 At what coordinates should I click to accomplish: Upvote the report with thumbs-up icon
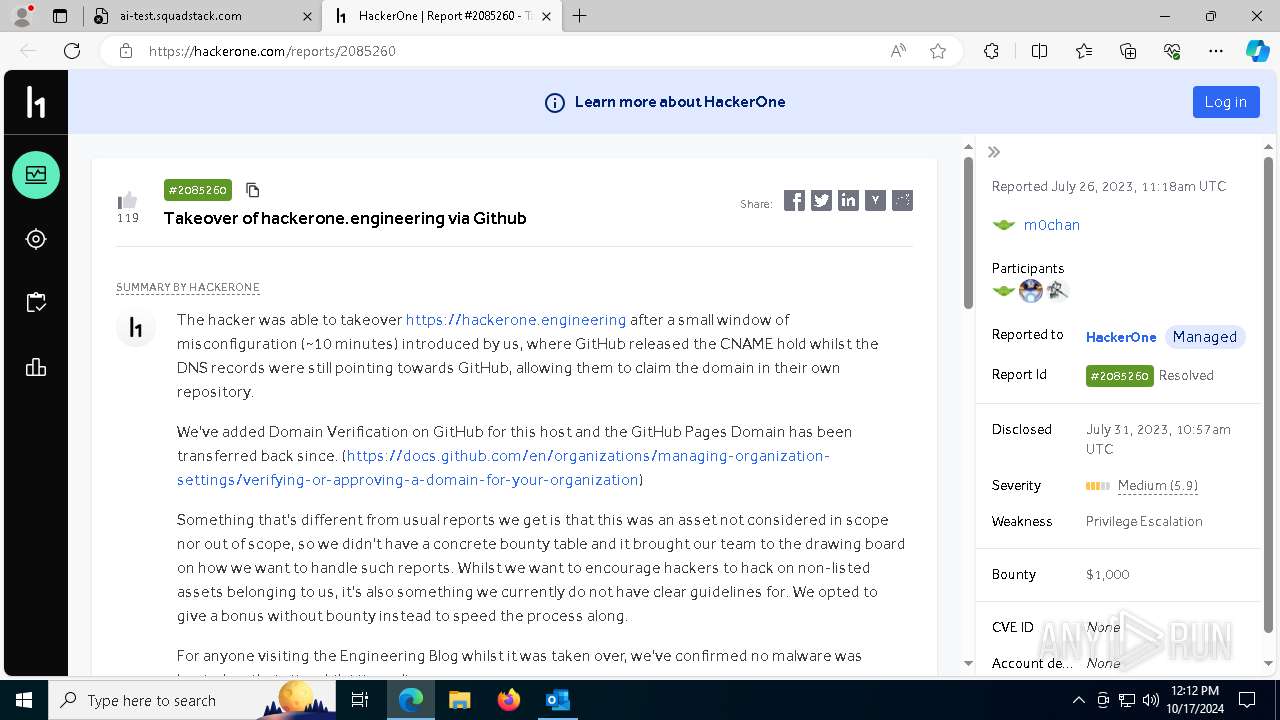click(127, 200)
